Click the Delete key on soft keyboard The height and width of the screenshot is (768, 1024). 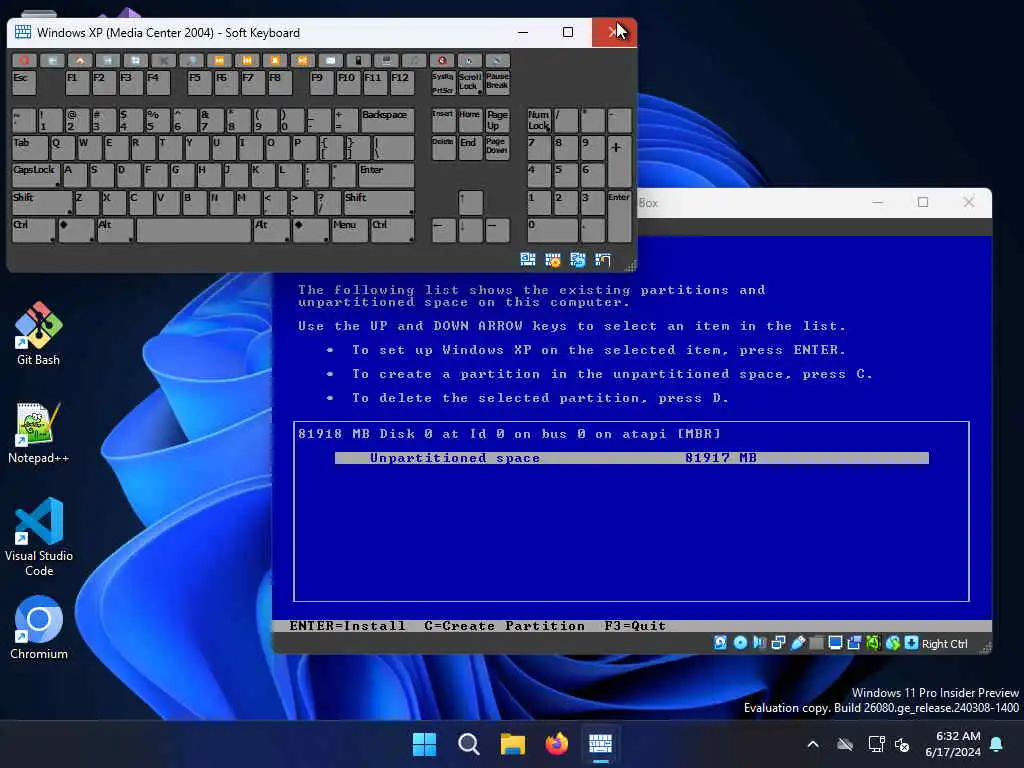[443, 148]
